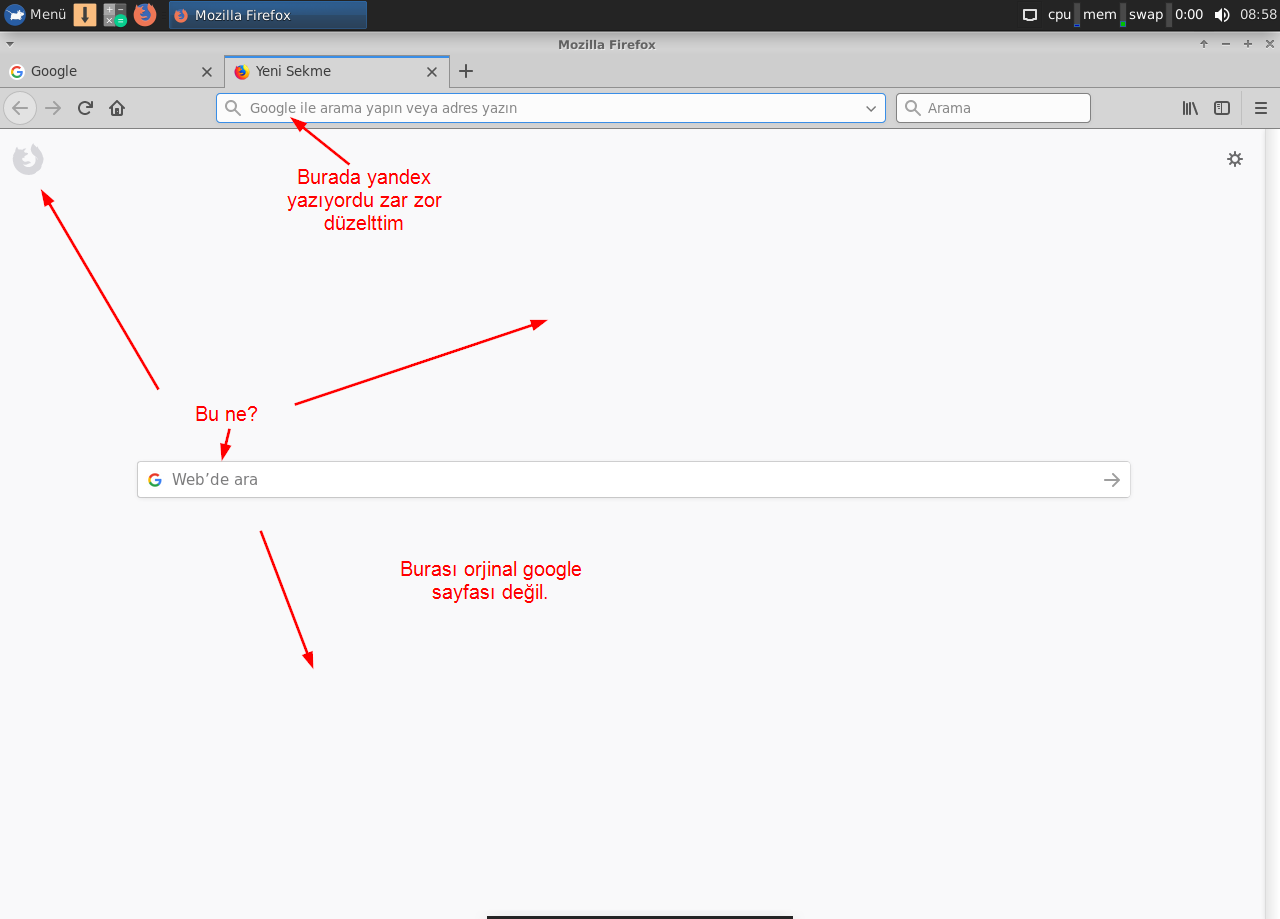The width and height of the screenshot is (1280, 919).
Task: Click the 08:58 clock
Action: coord(1258,15)
